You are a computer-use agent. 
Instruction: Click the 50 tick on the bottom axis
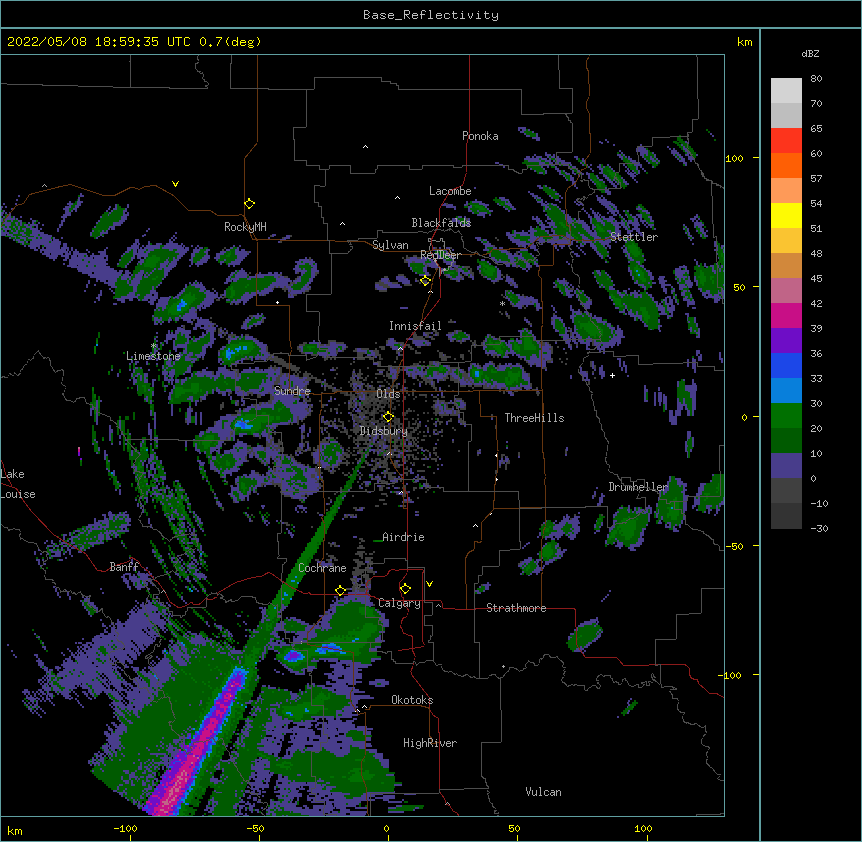[x=514, y=828]
